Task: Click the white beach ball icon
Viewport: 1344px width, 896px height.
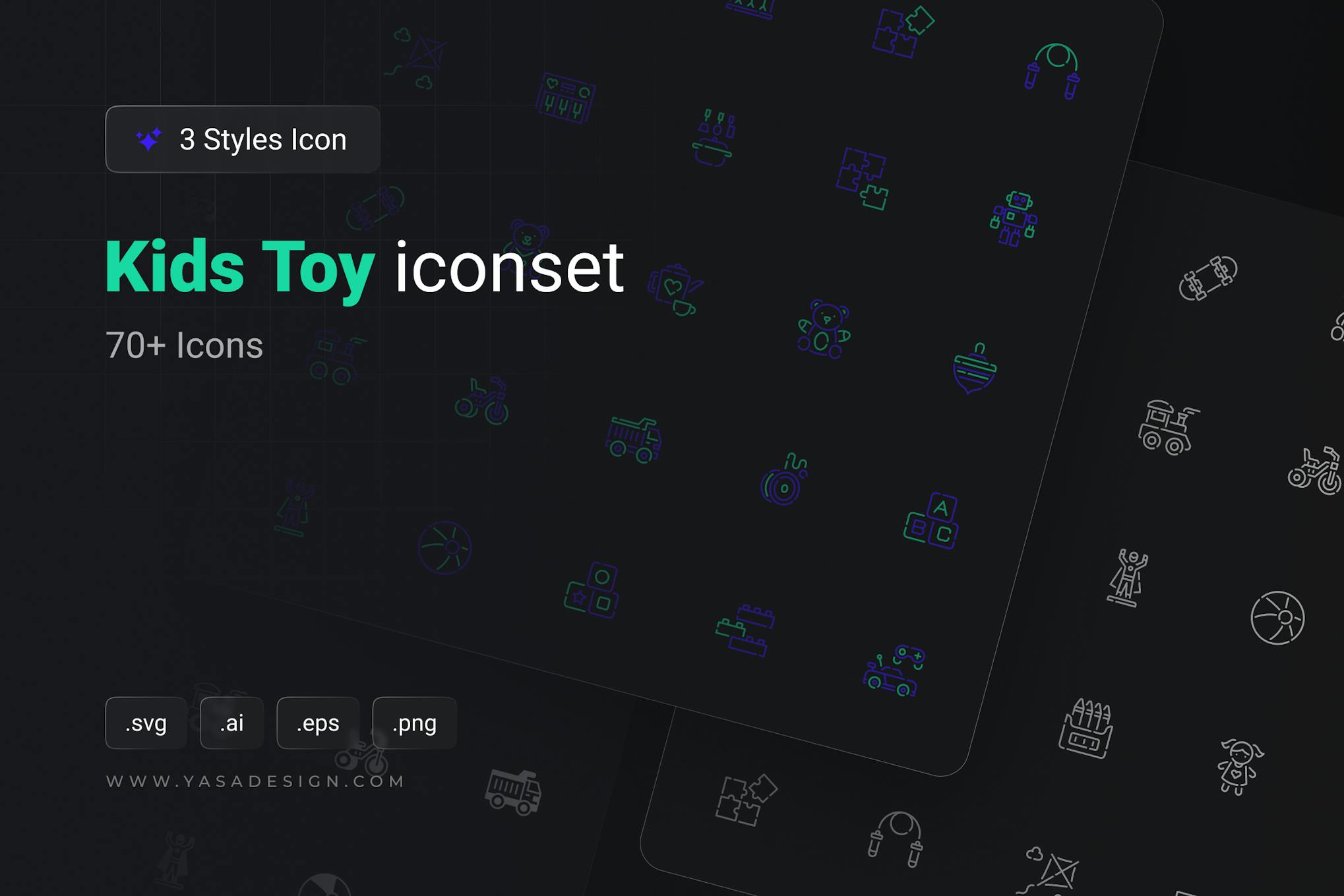Action: pyautogui.click(x=1277, y=618)
